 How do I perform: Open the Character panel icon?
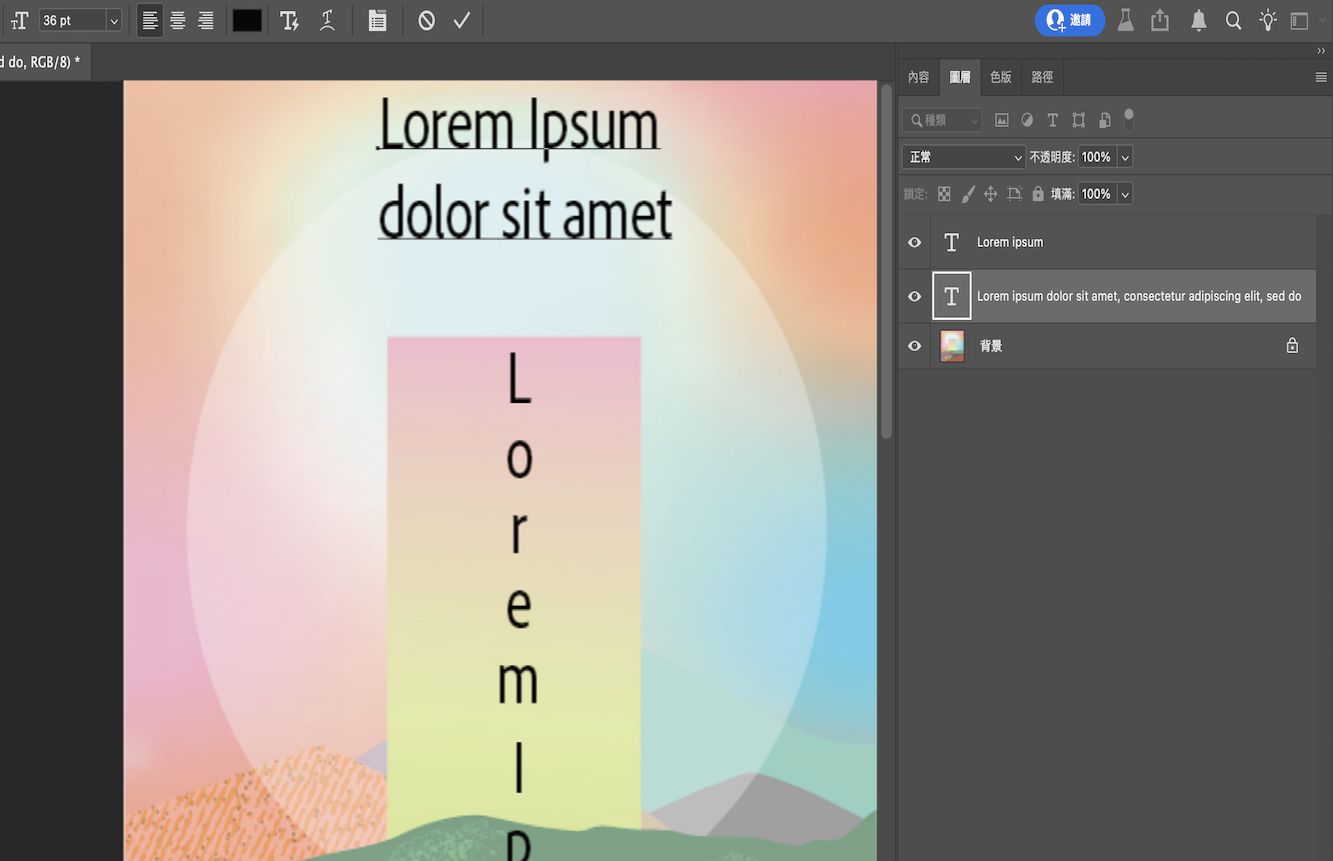(377, 20)
